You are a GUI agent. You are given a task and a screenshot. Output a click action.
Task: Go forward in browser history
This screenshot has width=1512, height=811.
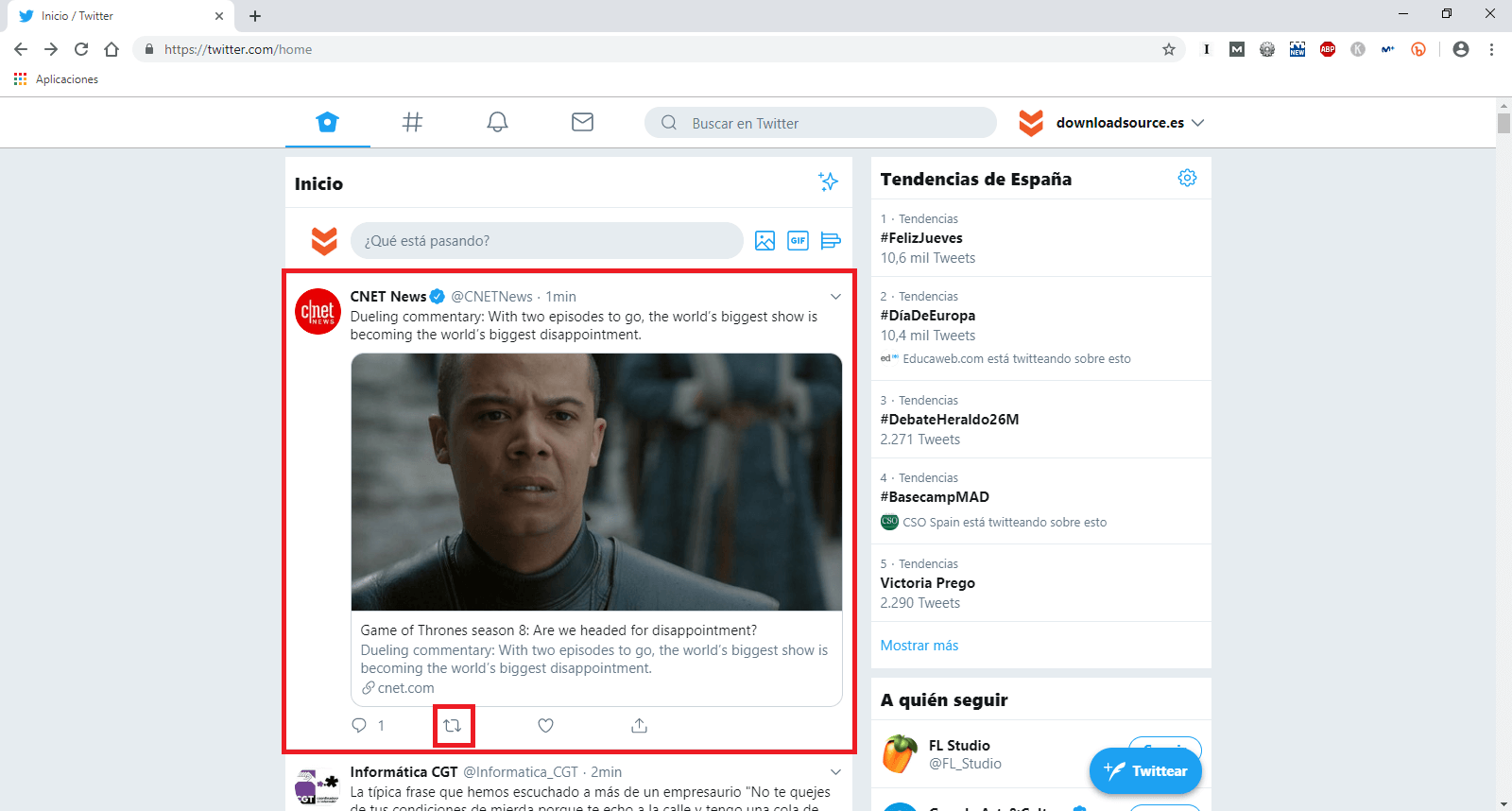51,49
